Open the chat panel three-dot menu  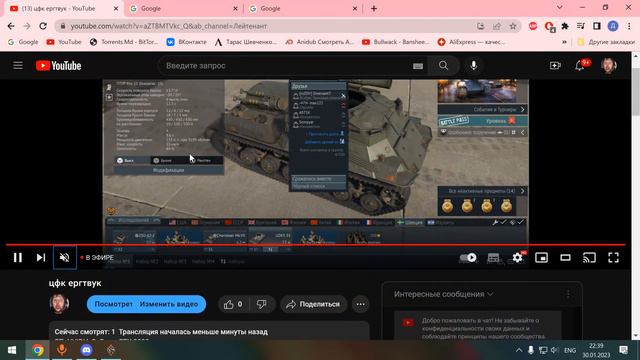tap(568, 294)
